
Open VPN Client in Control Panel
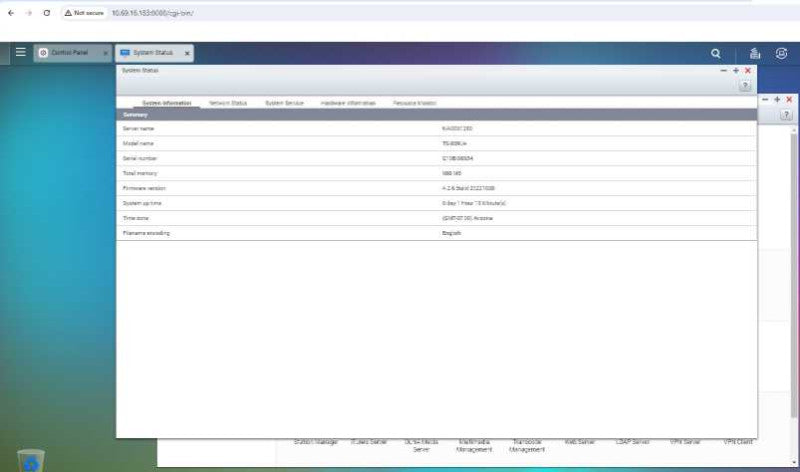(738, 442)
